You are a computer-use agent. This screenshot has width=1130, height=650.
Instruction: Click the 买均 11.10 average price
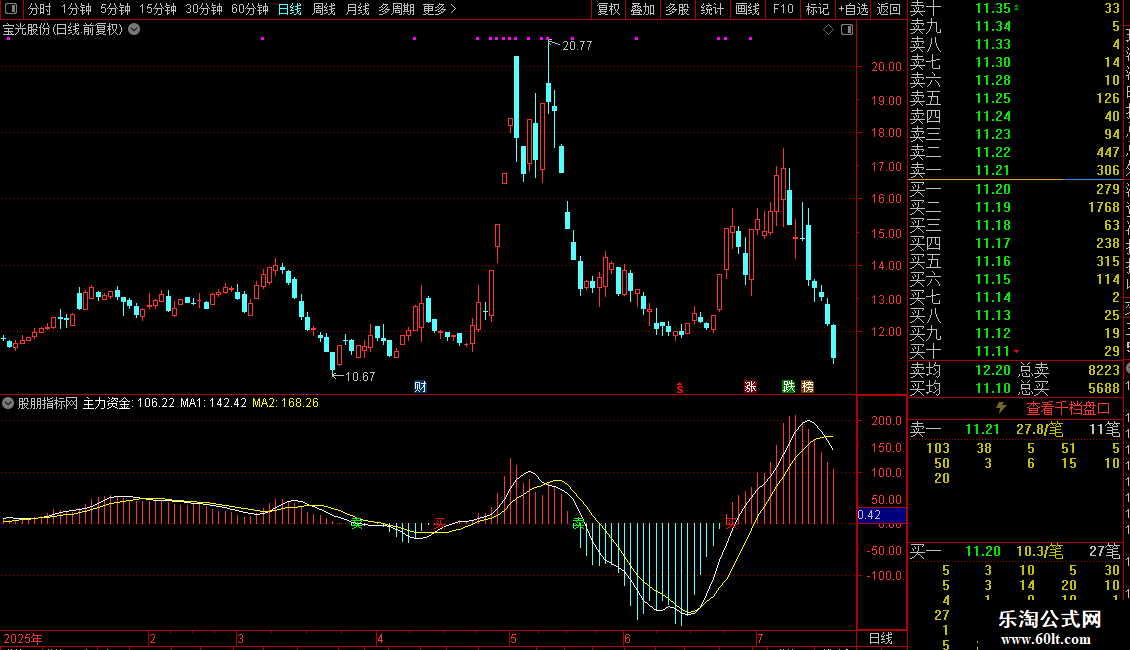click(x=992, y=388)
